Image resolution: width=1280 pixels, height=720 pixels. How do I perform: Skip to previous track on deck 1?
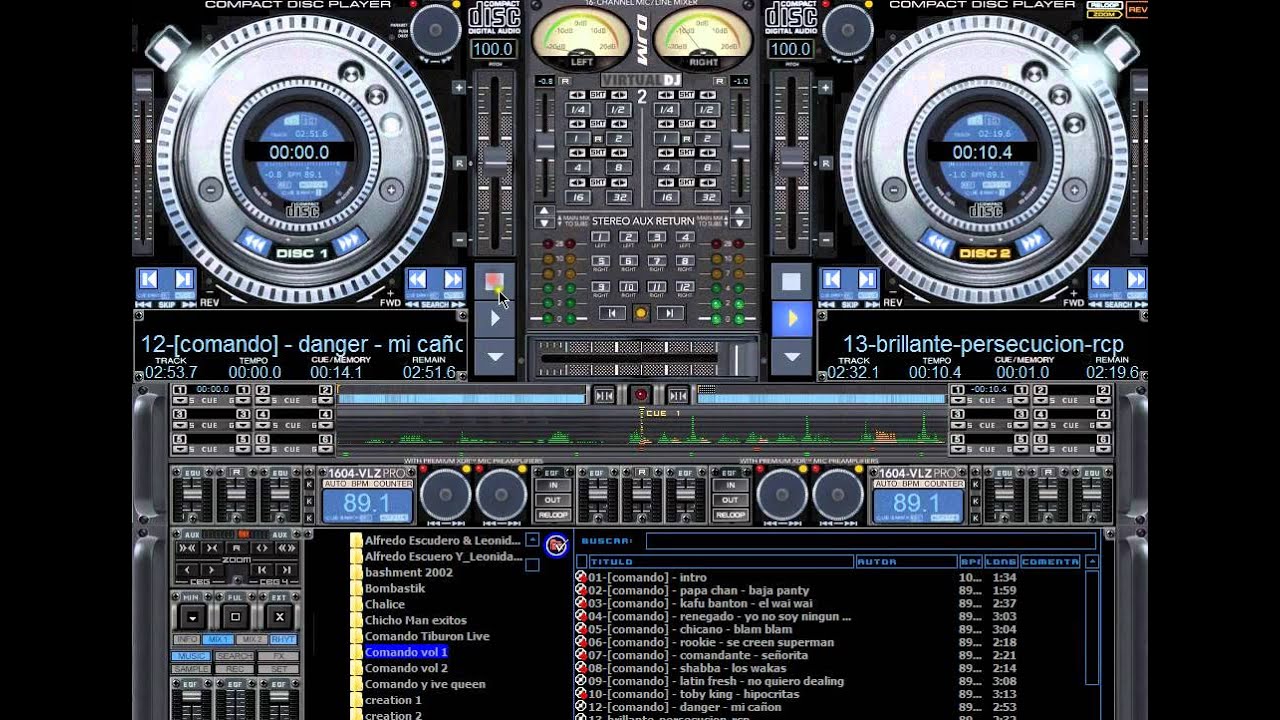coord(149,279)
